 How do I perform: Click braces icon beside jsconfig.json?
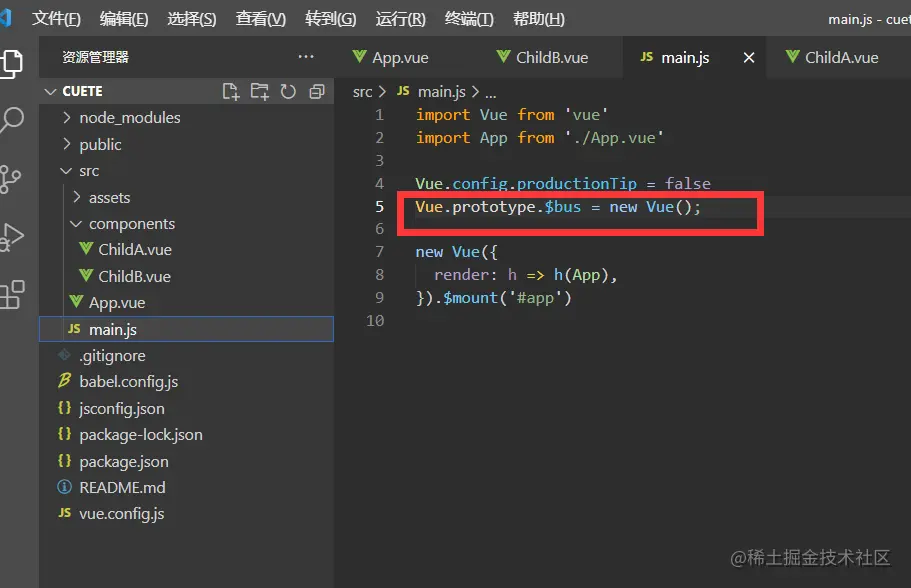[x=64, y=408]
